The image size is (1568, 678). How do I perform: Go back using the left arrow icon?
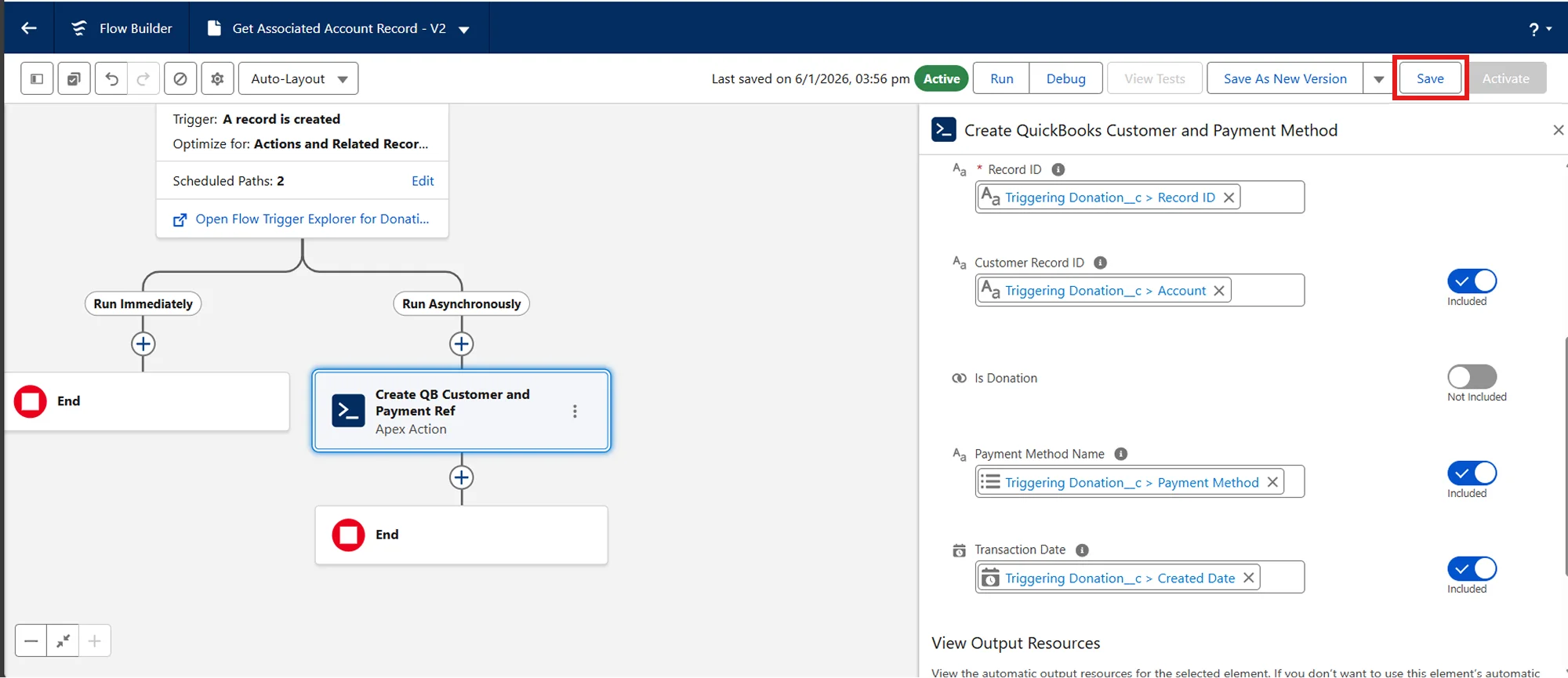coord(29,28)
